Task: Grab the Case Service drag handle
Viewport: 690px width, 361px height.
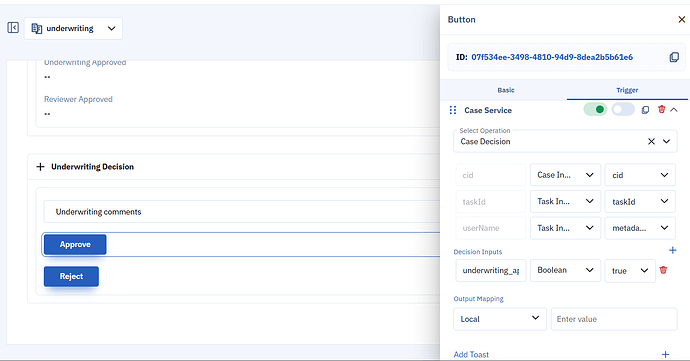Action: pos(452,110)
